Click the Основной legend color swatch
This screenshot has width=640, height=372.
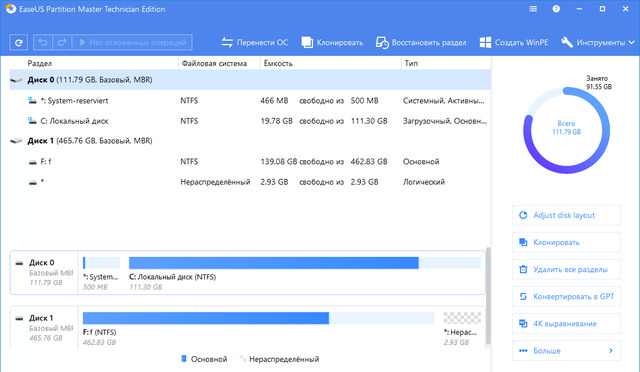click(x=184, y=359)
